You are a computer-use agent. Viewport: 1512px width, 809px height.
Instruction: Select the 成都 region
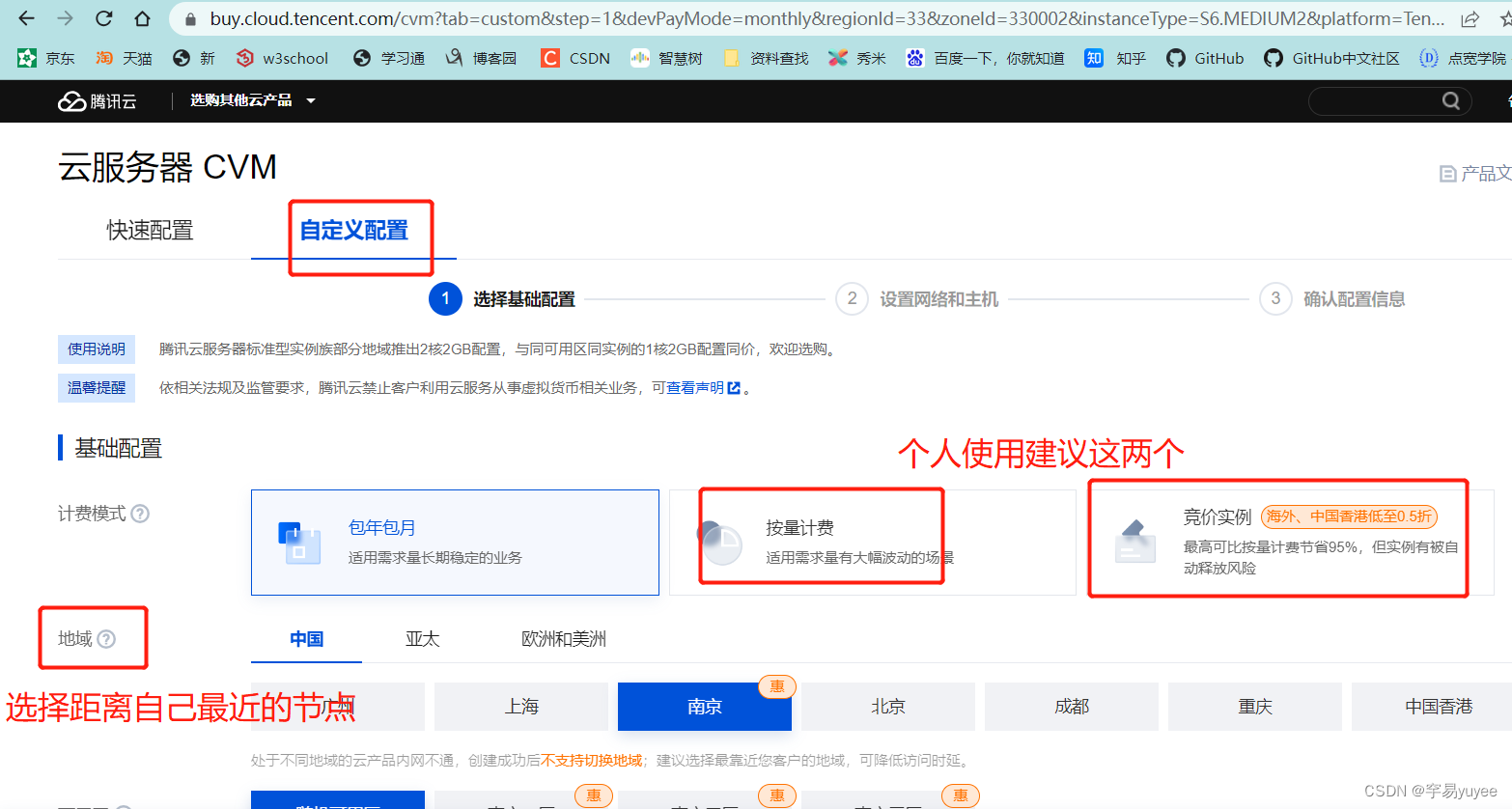pos(1072,707)
